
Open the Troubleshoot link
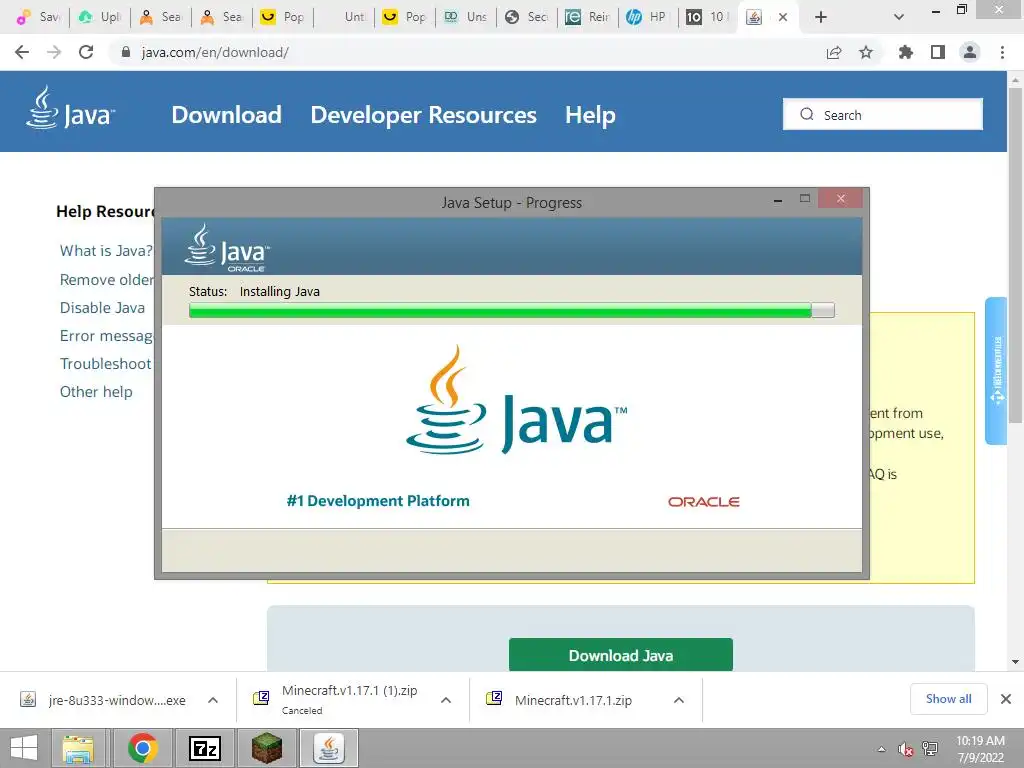(106, 364)
